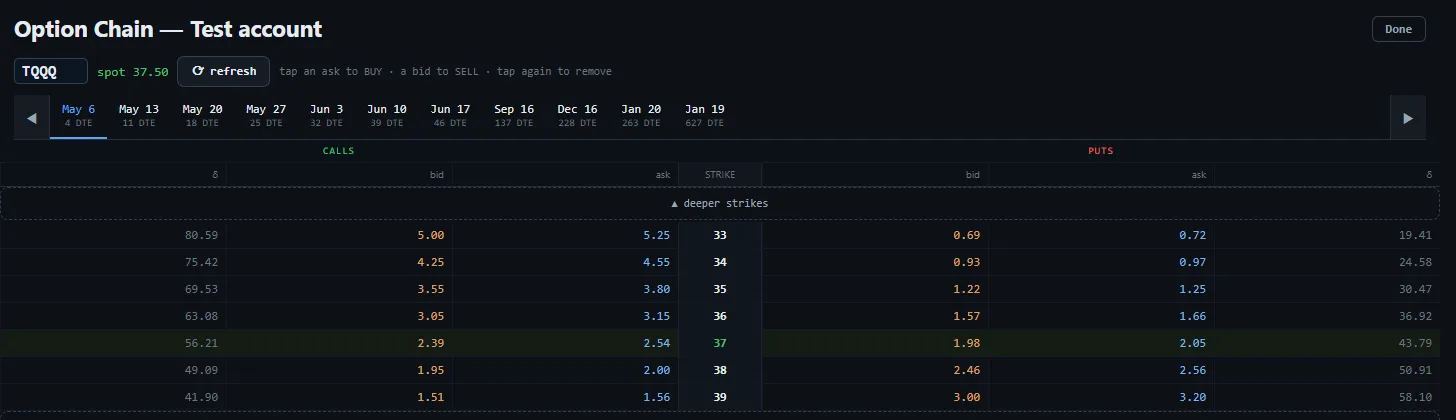The image size is (1456, 420).
Task: Click the left arrow to see earlier expirations
Action: pos(32,118)
